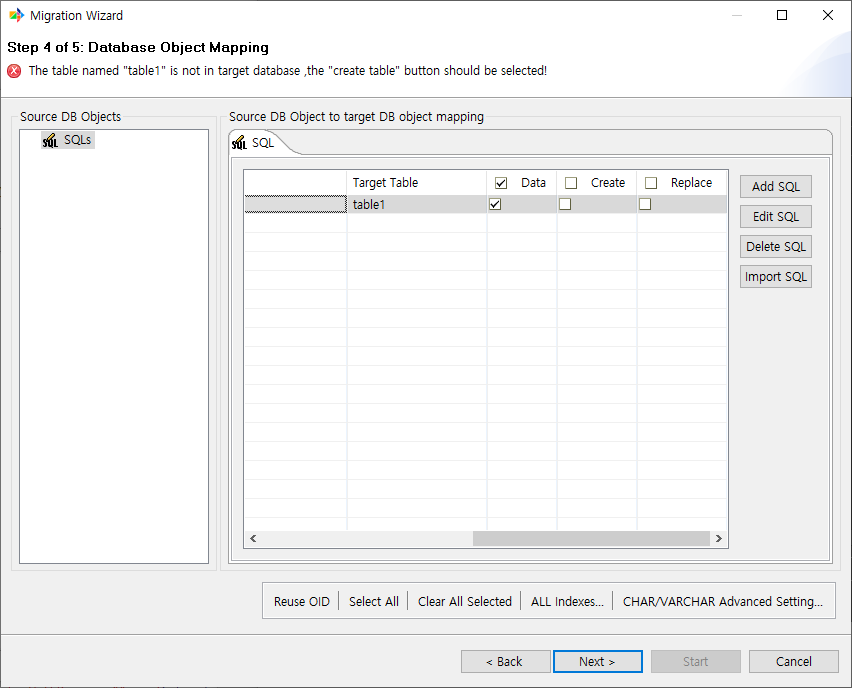Open CHAR/VARCHAR Advanced Setting dialog
852x688 pixels.
(x=722, y=601)
